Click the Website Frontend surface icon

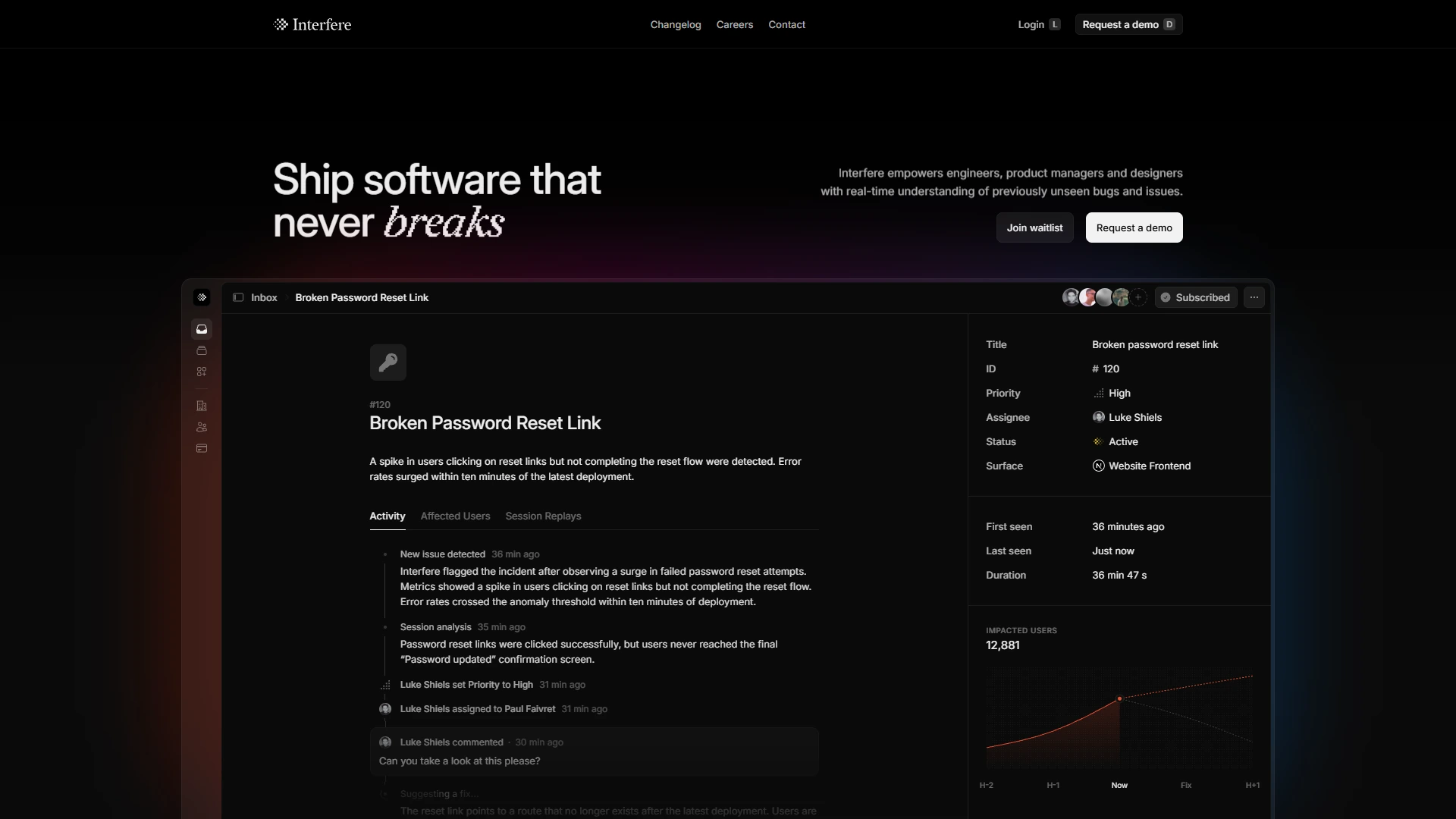[x=1098, y=466]
